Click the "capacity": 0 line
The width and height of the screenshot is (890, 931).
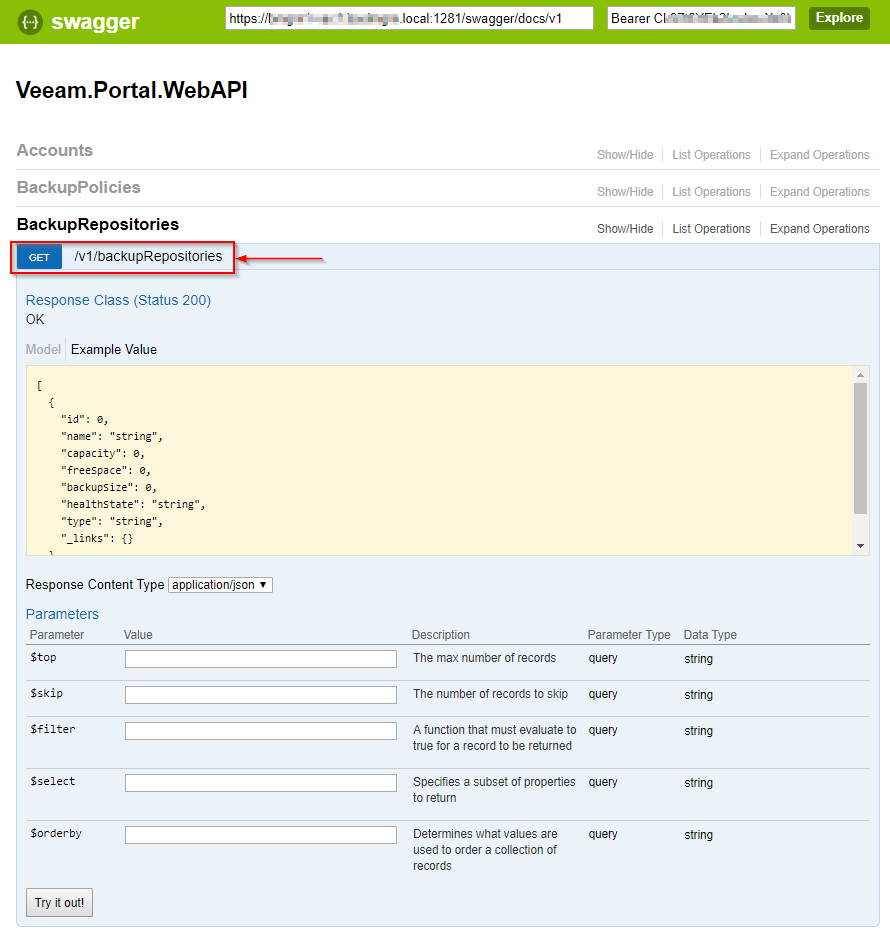point(103,454)
